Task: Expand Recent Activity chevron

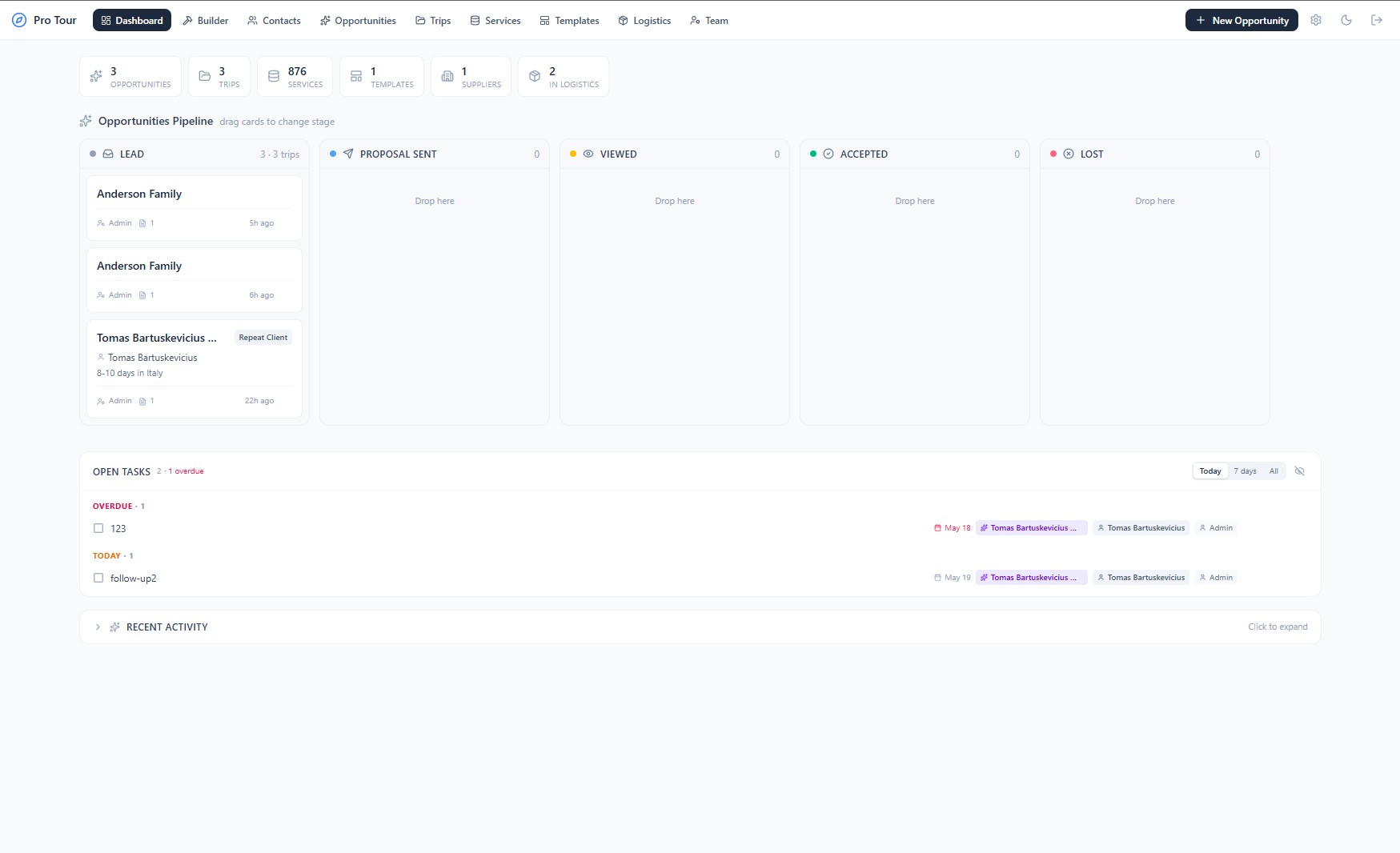Action: [98, 627]
